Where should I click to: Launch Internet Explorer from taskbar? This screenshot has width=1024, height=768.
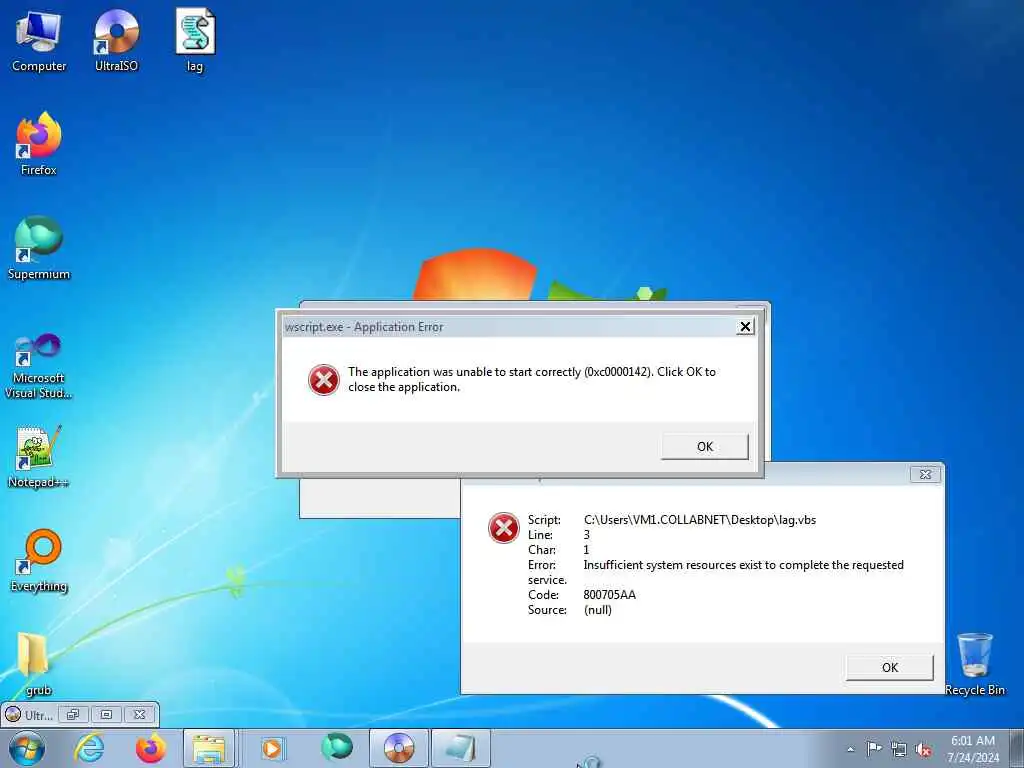tap(89, 748)
